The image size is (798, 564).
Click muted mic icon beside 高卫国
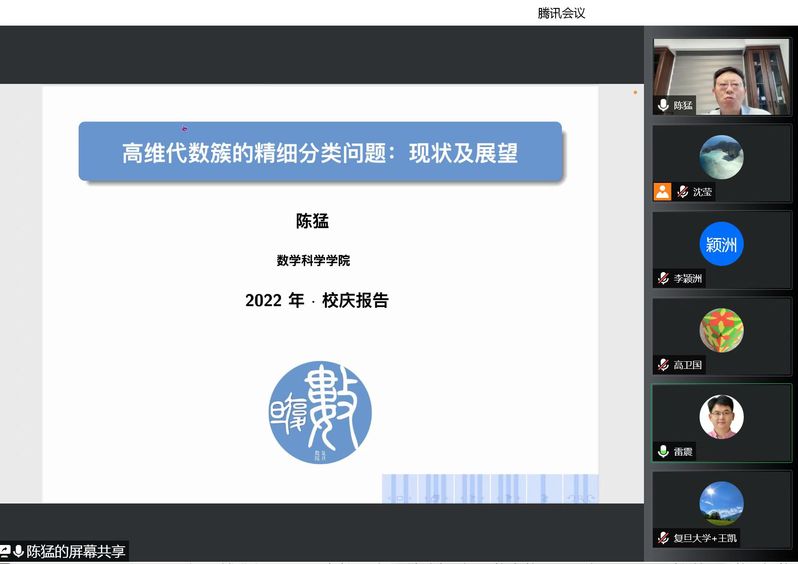[663, 365]
